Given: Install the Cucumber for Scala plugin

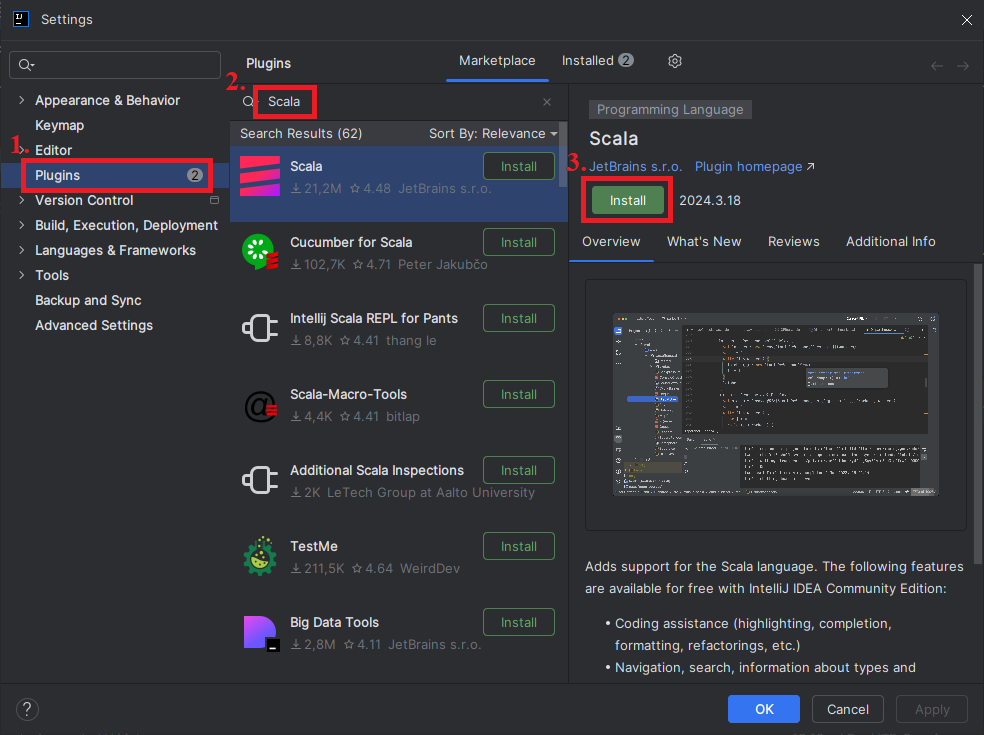Looking at the screenshot, I should (x=518, y=242).
